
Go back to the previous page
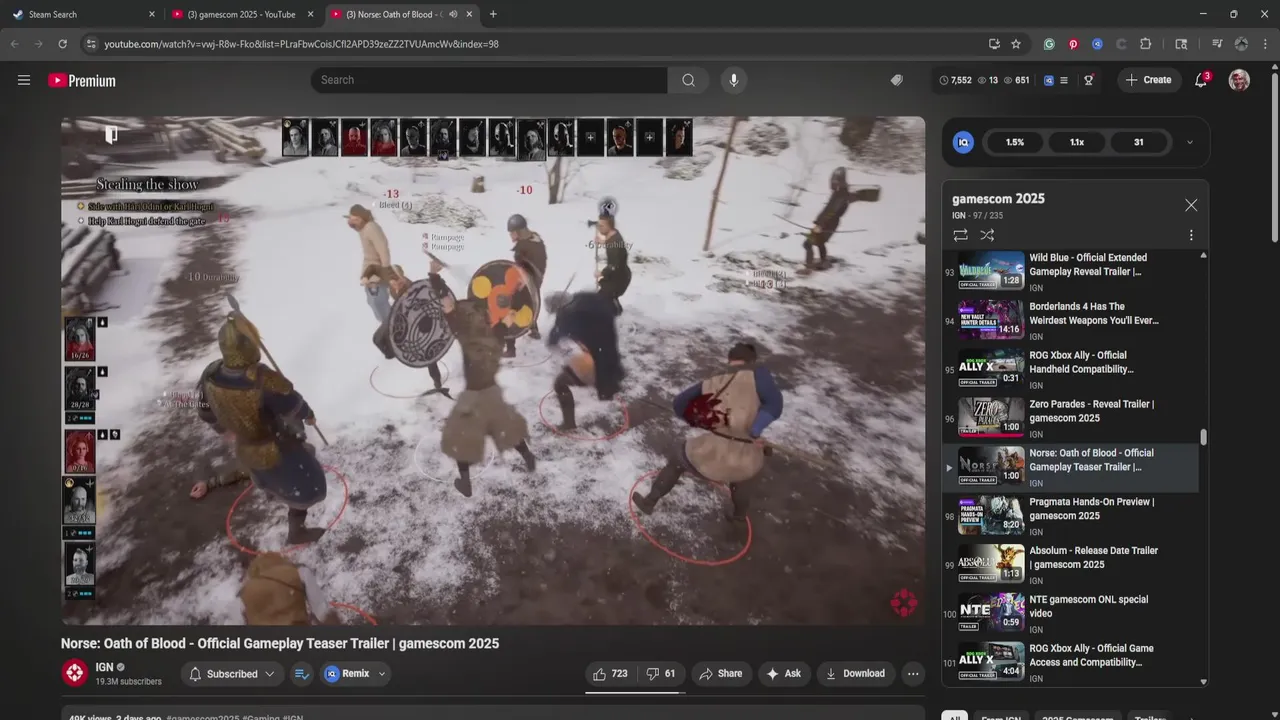pos(14,44)
